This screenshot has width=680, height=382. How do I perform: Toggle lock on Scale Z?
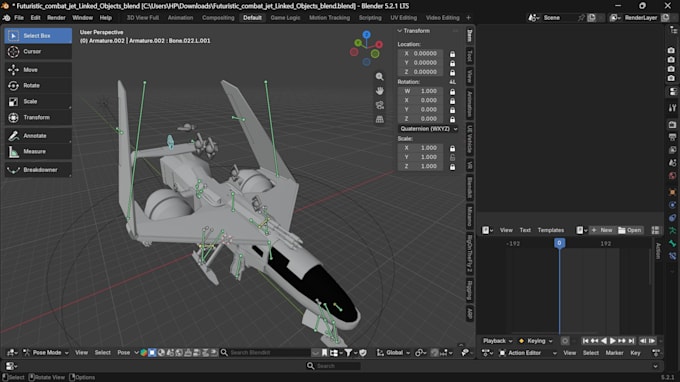tap(452, 167)
